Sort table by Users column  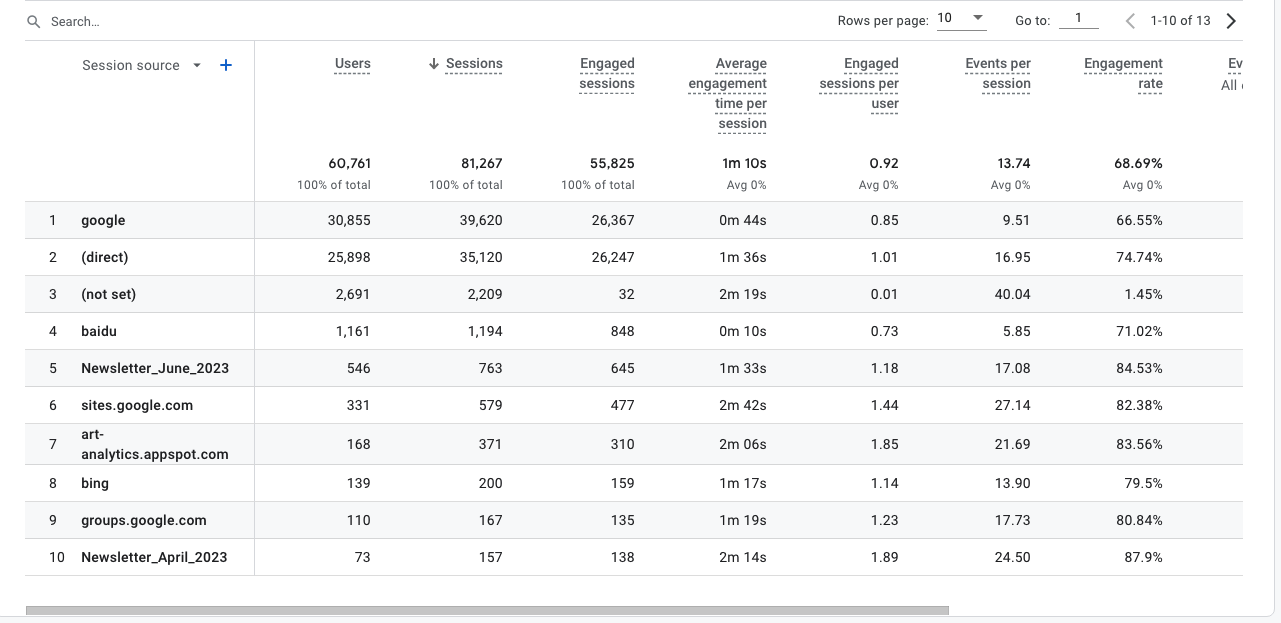(352, 64)
